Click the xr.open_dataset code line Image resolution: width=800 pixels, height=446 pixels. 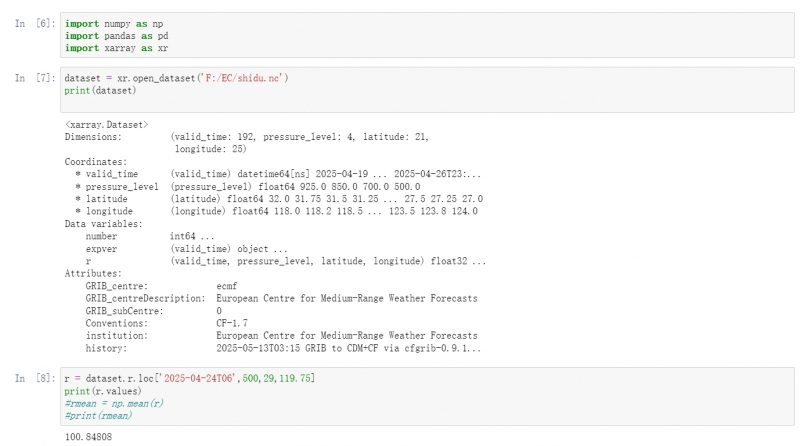[176, 78]
